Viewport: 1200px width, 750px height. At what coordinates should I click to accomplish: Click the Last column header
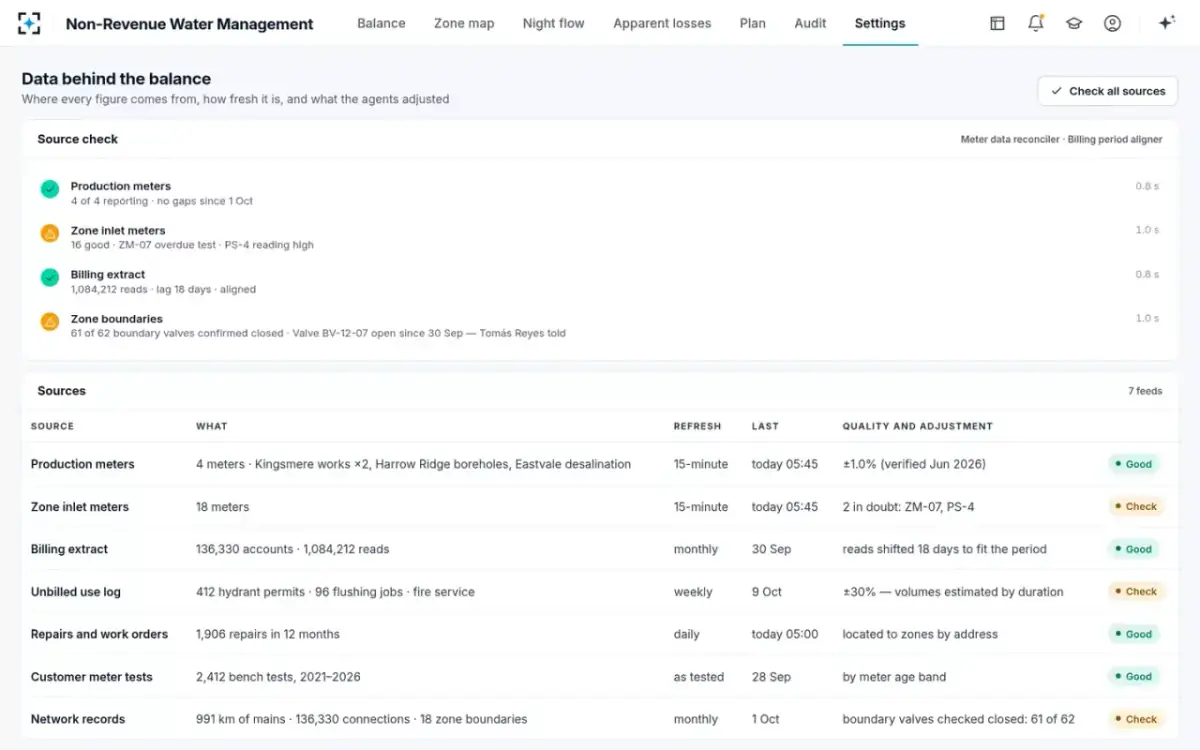point(765,426)
